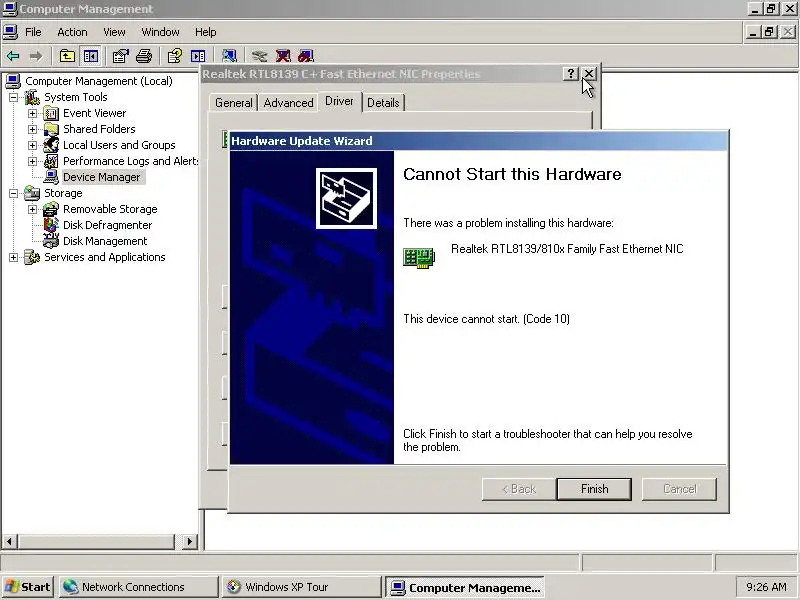This screenshot has height=600, width=800.
Task: Open the Help menu
Action: (206, 32)
